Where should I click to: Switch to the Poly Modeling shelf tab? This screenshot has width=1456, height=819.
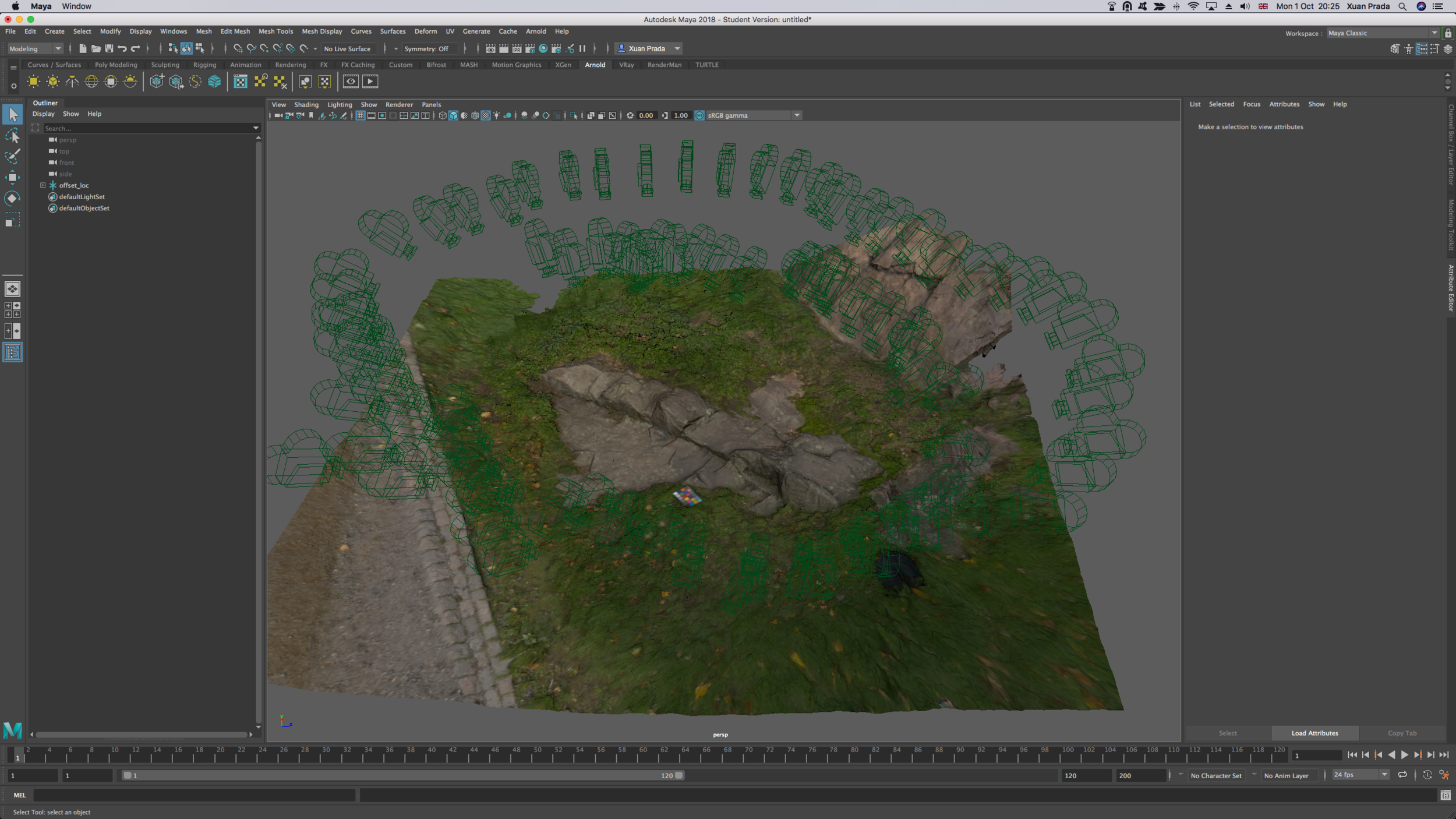[116, 65]
